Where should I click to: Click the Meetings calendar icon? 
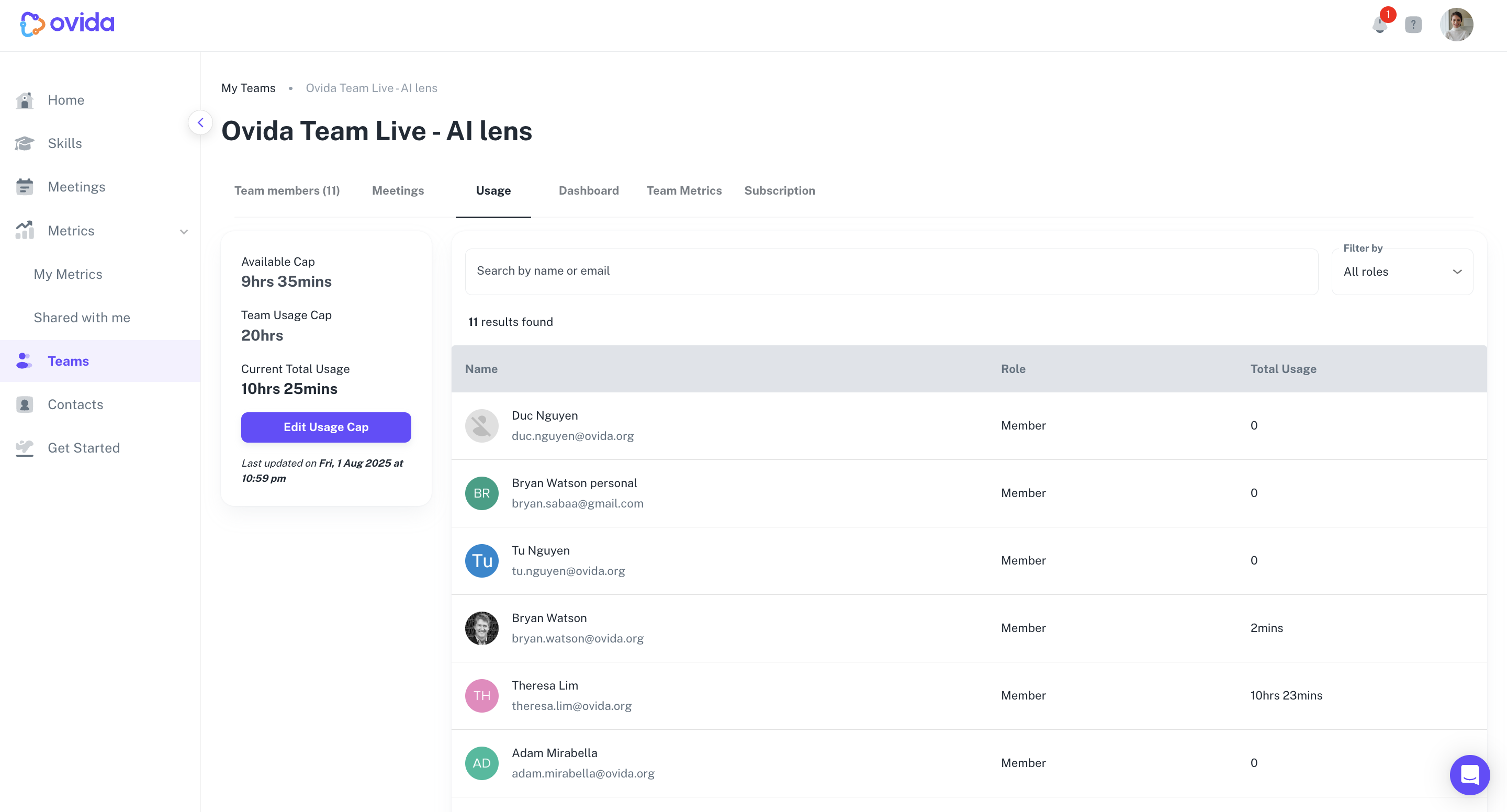[x=25, y=187]
